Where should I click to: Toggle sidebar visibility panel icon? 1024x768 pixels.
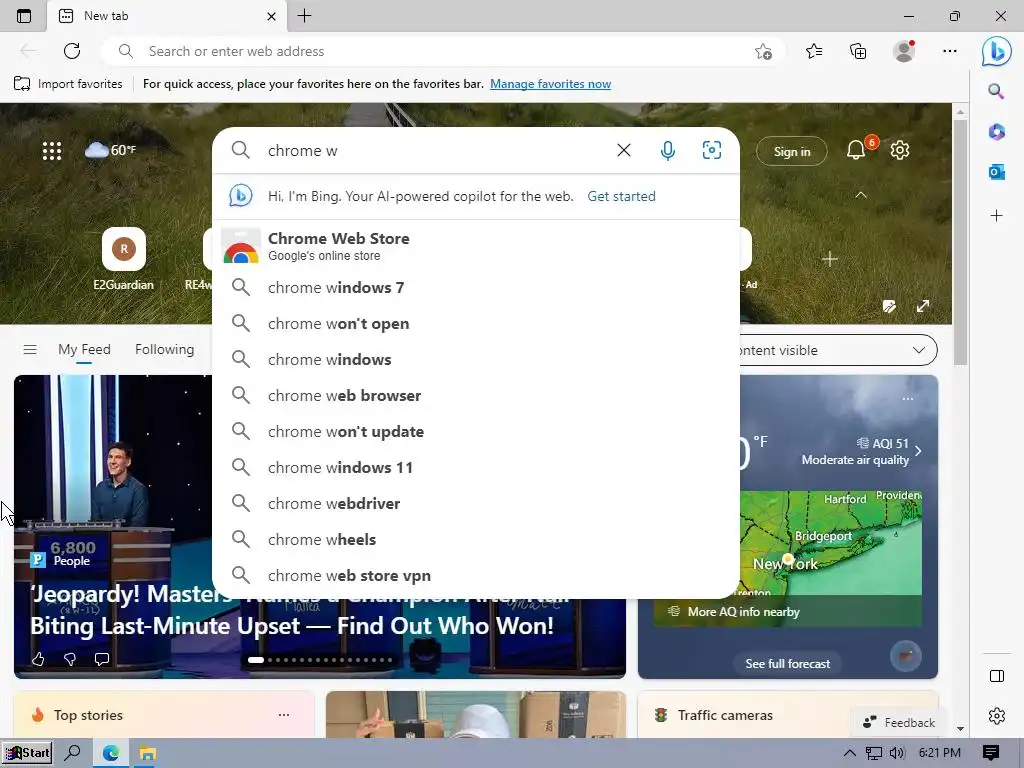[997, 676]
